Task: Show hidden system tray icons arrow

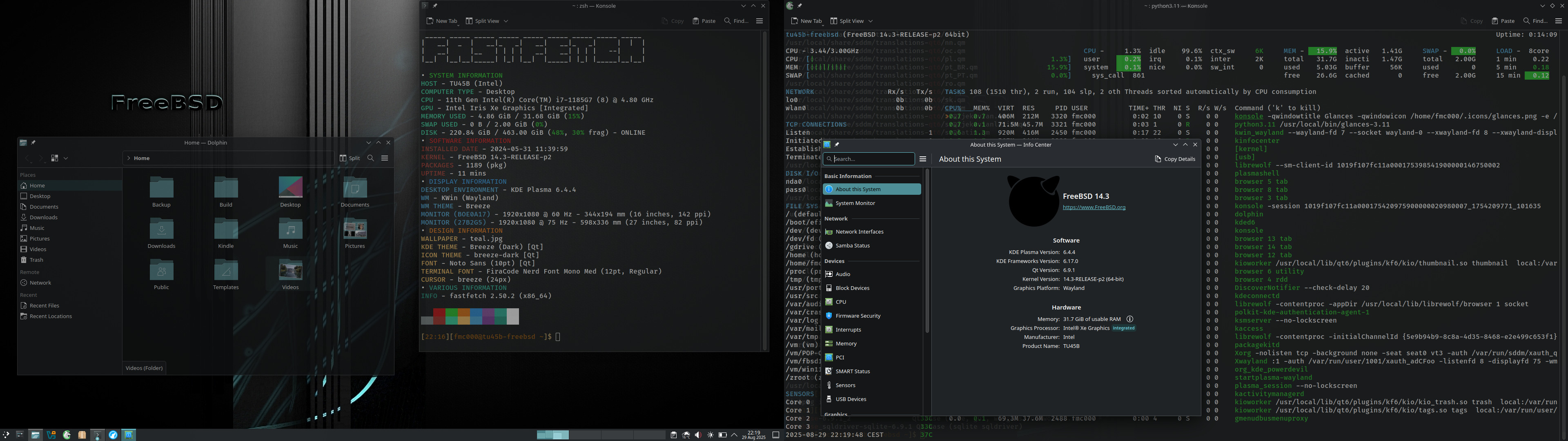Action: 734,435
